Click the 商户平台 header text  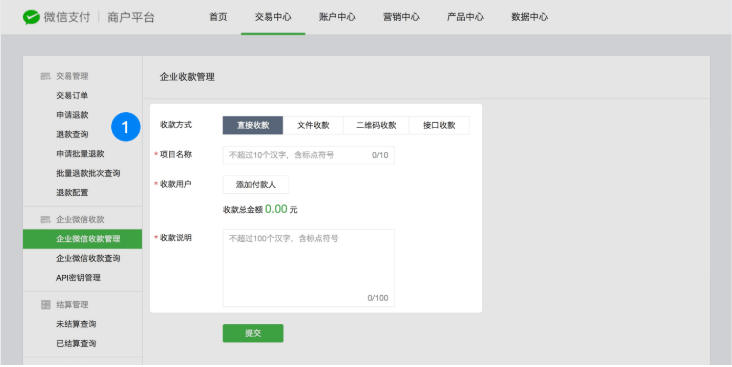point(131,18)
